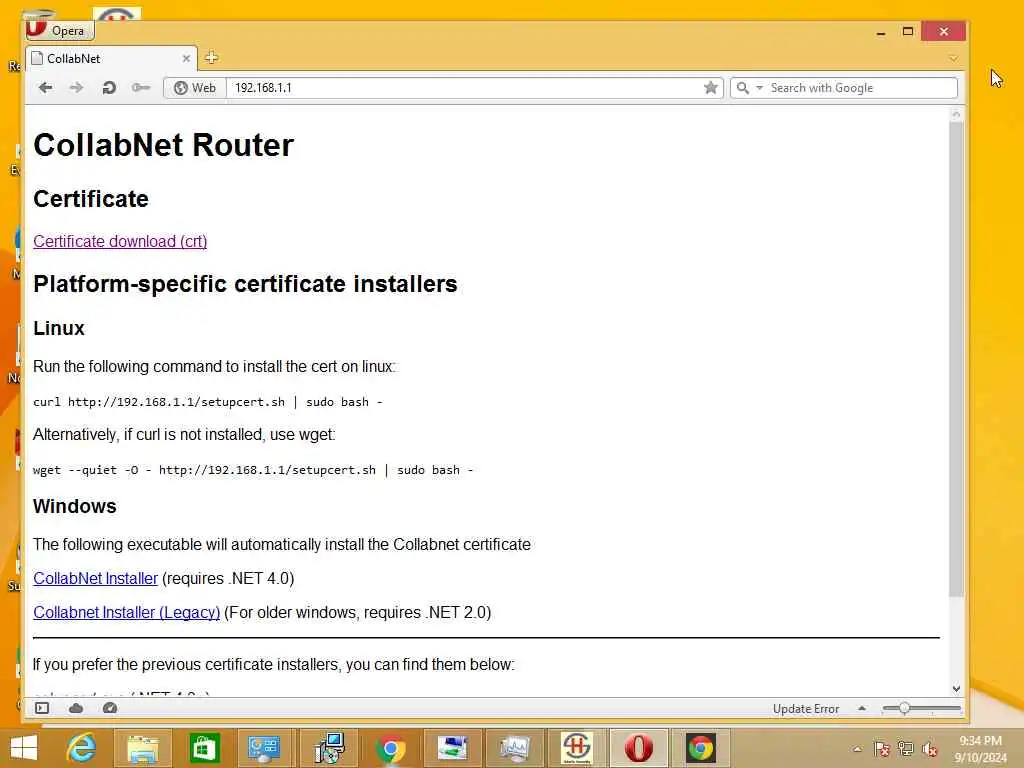Switch to Opera taskbar icon
This screenshot has width=1024, height=768.
point(639,748)
